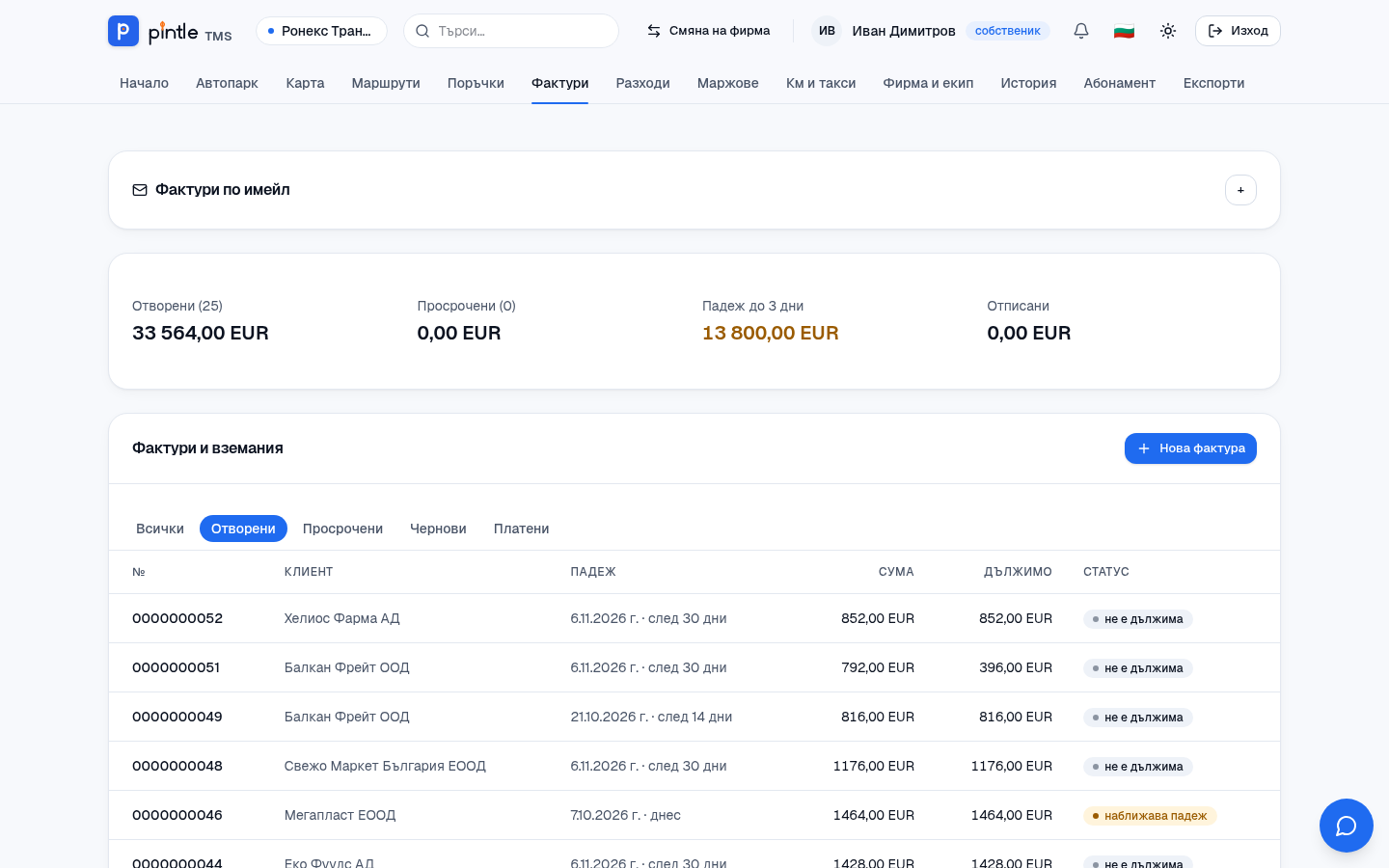Switch to the Платени filter tab
This screenshot has height=868, width=1389.
point(521,529)
